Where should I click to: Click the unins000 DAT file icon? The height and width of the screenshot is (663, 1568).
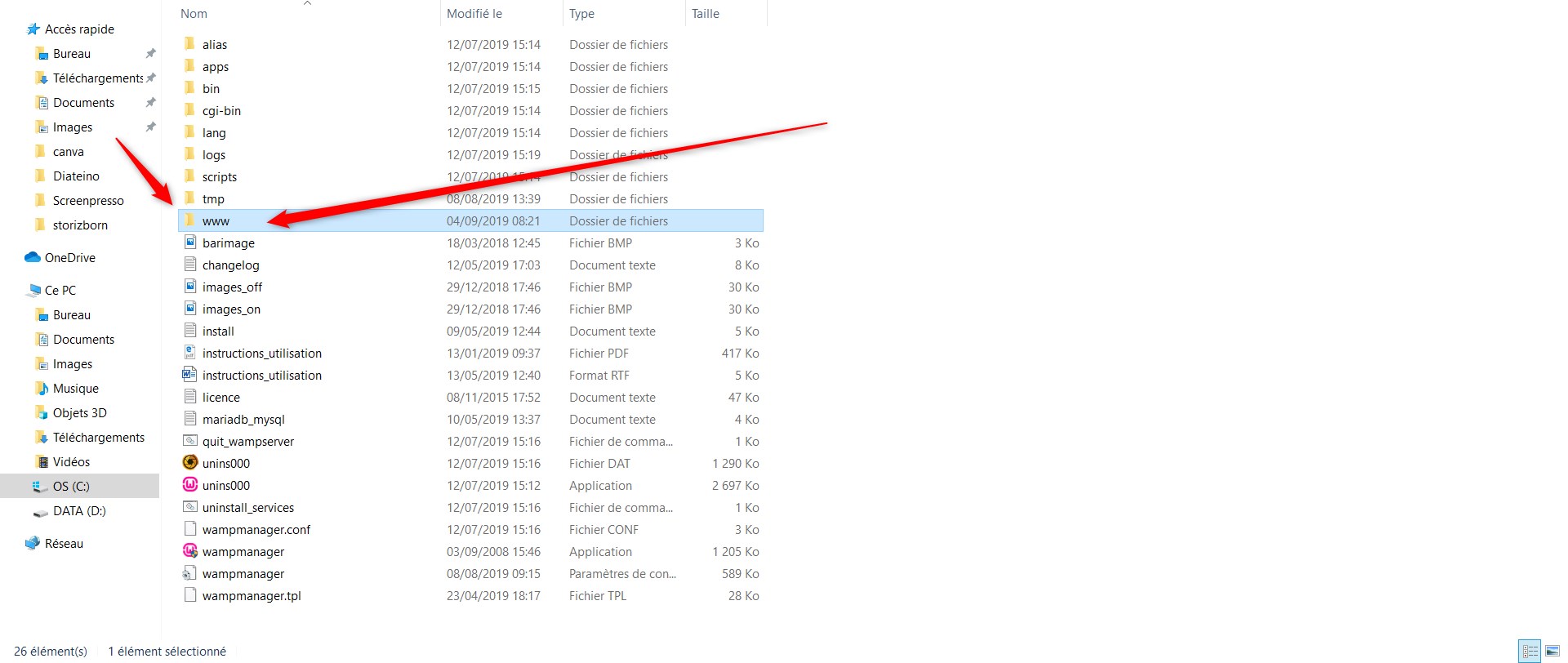pos(189,463)
